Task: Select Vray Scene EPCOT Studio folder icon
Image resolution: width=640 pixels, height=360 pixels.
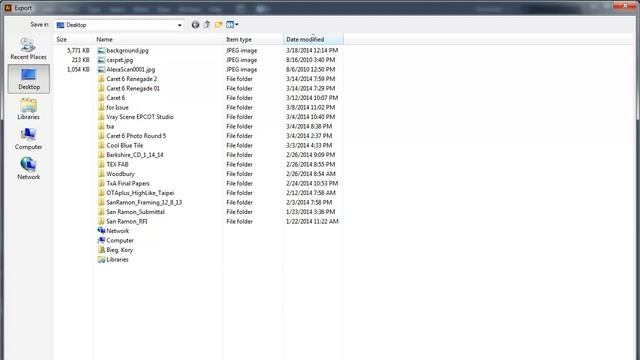Action: pyautogui.click(x=101, y=117)
